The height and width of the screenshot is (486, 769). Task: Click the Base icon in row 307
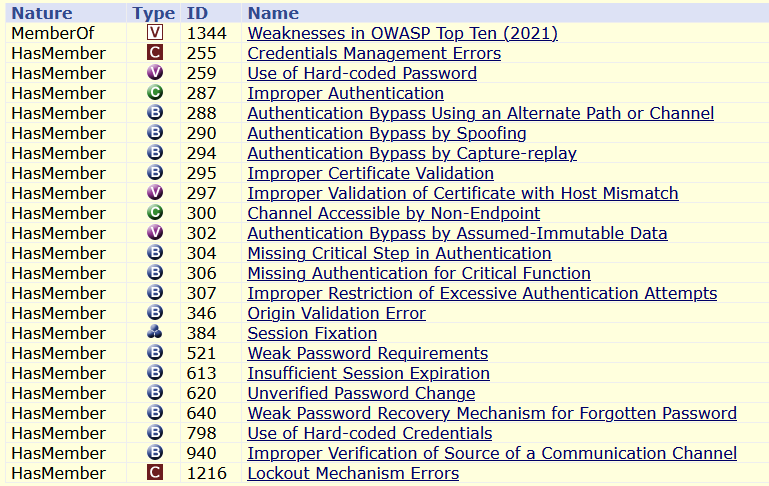click(x=154, y=293)
